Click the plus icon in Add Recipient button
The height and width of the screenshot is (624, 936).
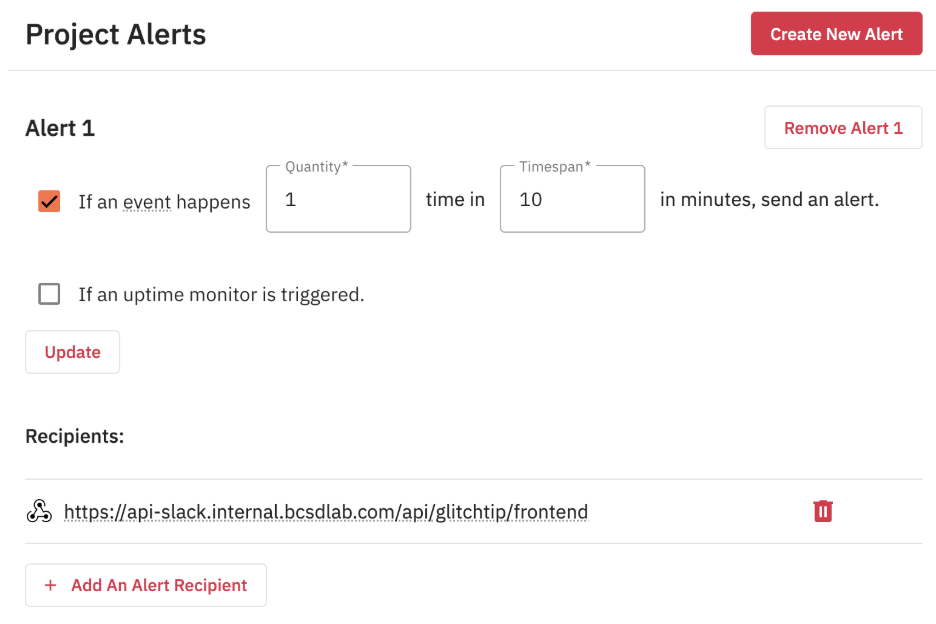(x=51, y=585)
